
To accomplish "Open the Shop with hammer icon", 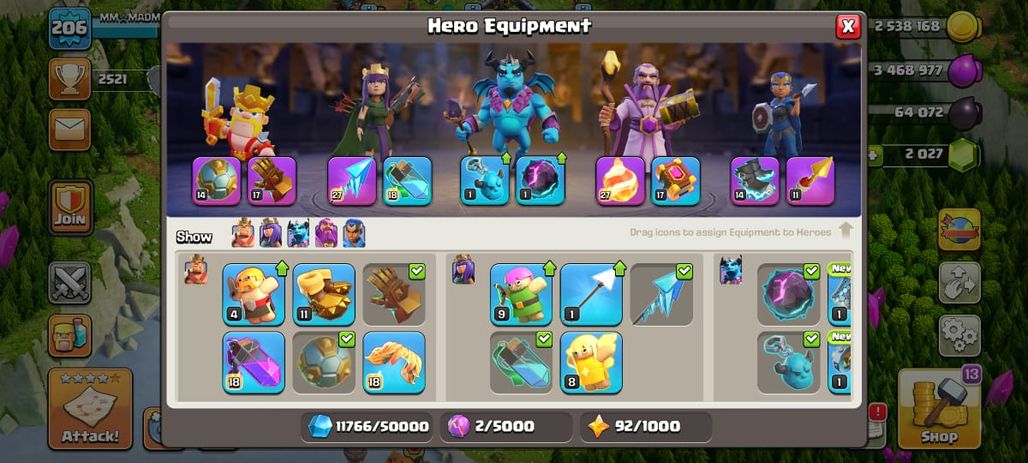I will tap(939, 408).
